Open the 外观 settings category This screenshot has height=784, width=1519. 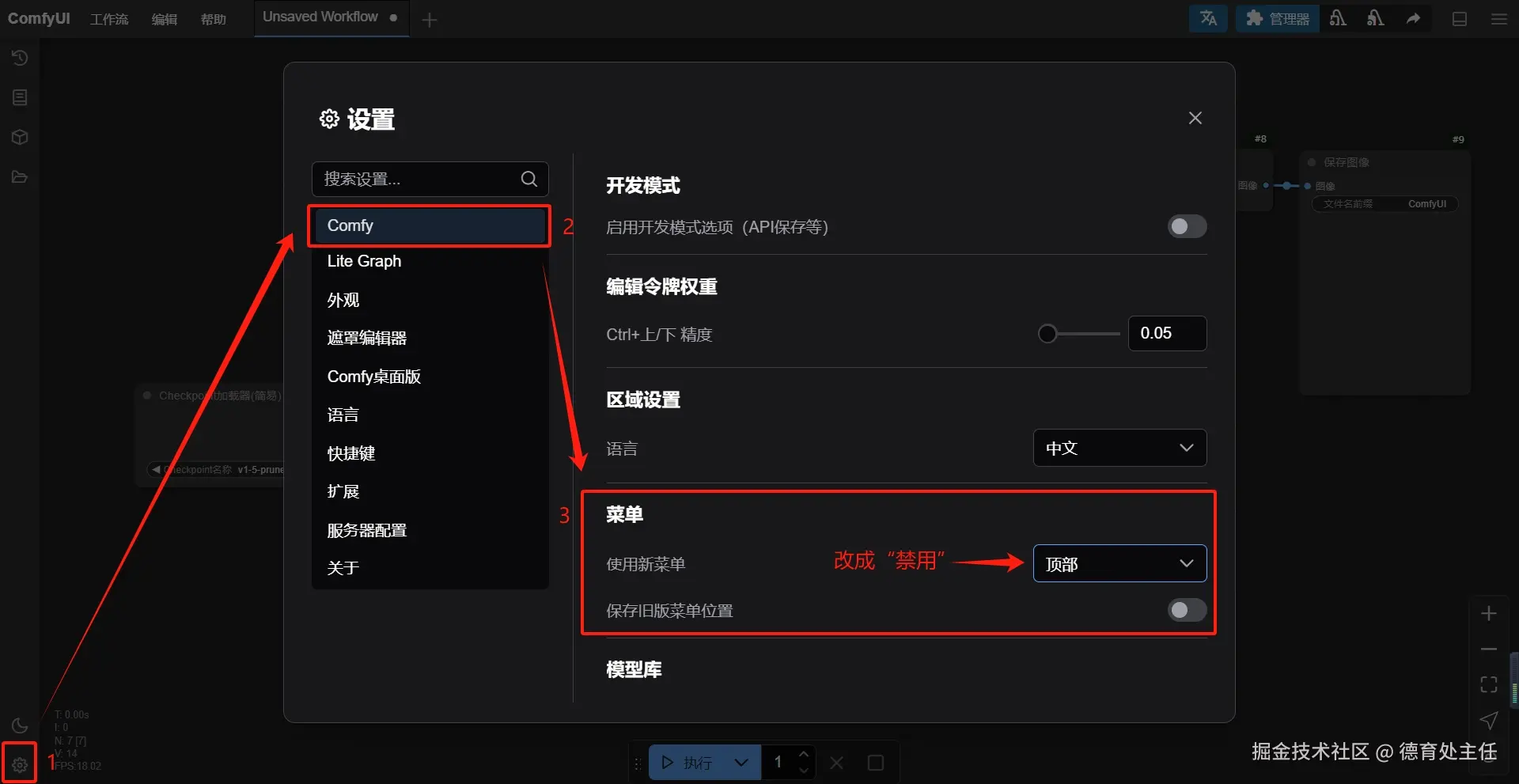point(430,300)
